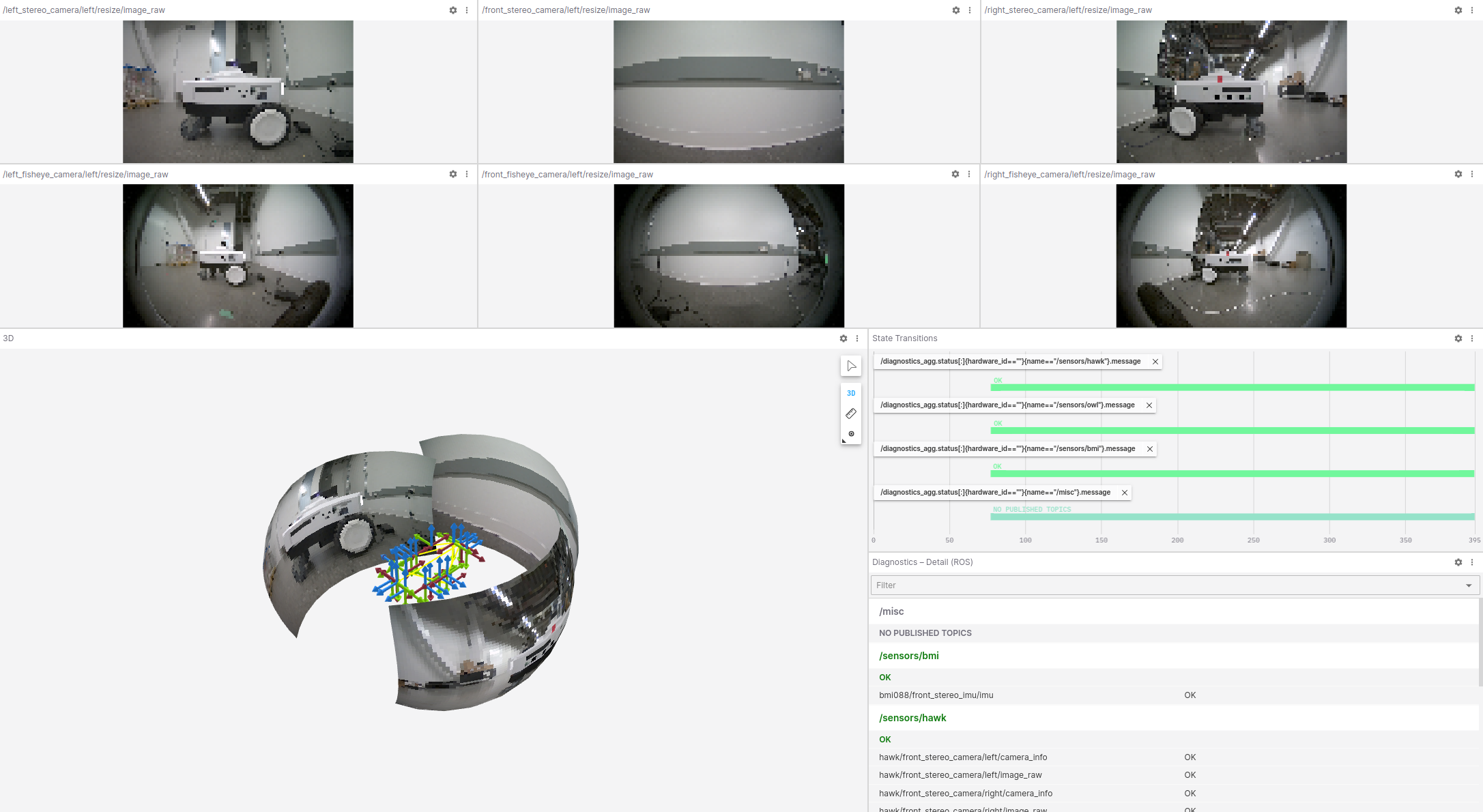Expand the diagnostics Filter dropdown arrow
Viewport: 1483px width, 812px height.
click(x=1469, y=585)
